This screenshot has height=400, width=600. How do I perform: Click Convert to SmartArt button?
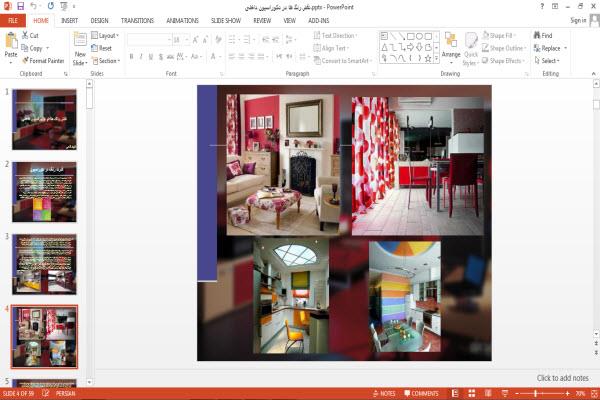(x=343, y=61)
